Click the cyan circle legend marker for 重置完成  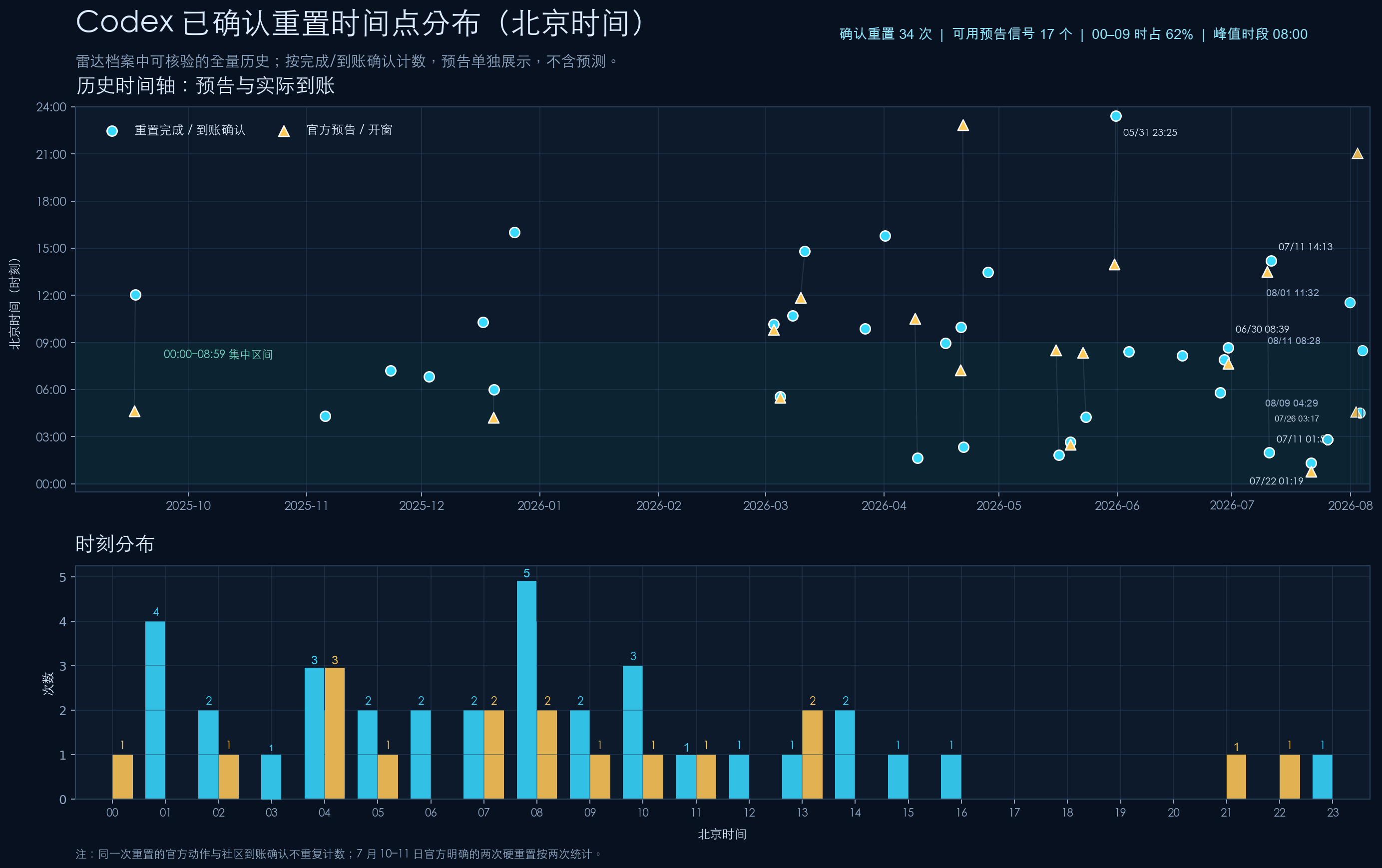click(x=112, y=131)
